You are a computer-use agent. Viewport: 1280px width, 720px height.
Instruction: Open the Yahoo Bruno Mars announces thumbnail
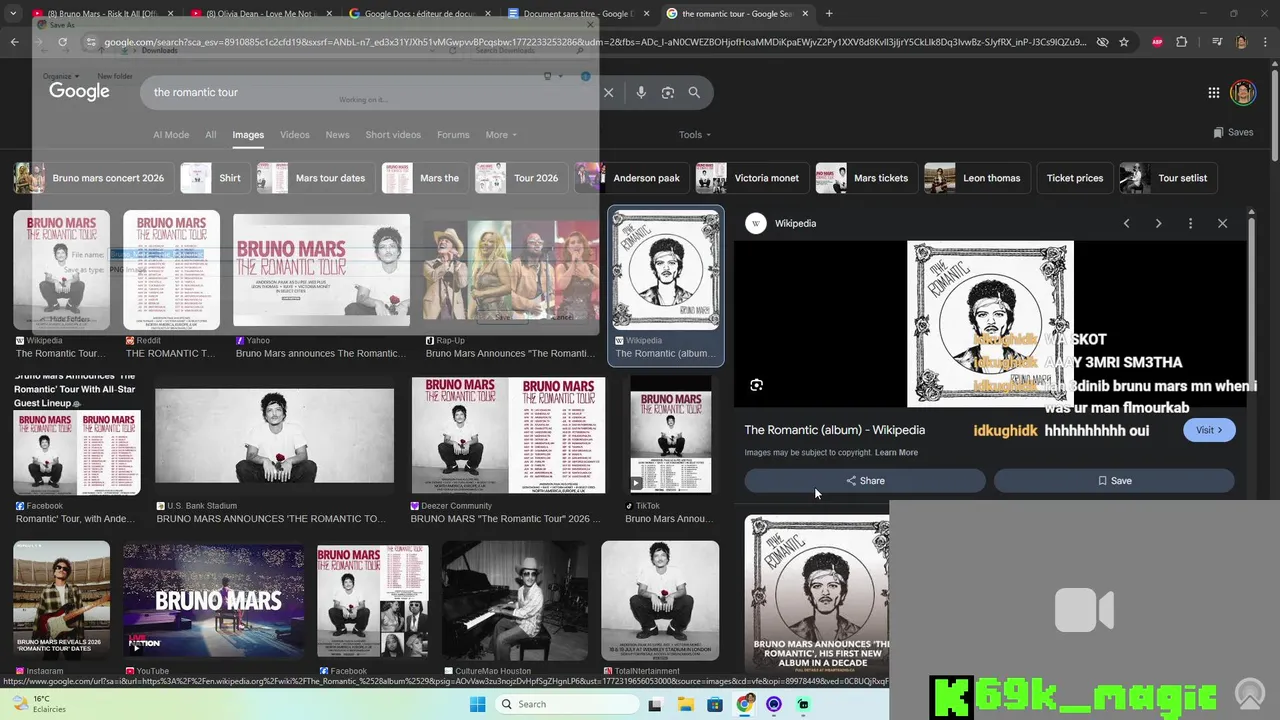(321, 270)
